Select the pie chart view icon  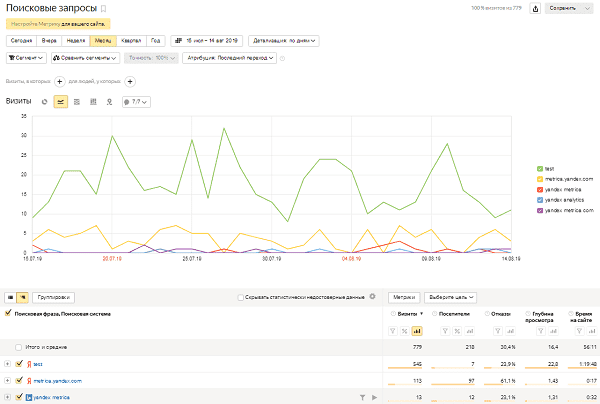click(x=45, y=101)
